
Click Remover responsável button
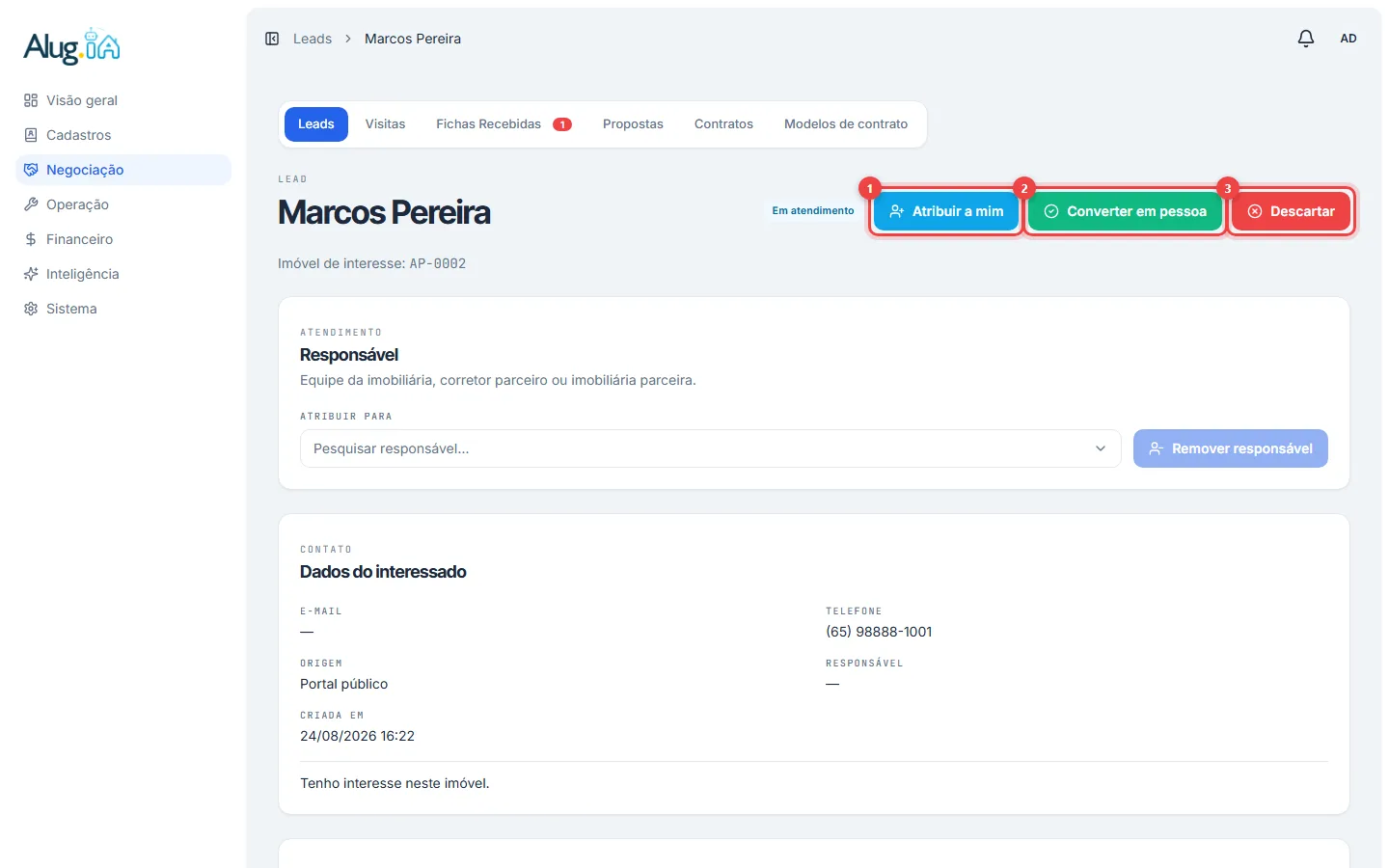pos(1231,448)
